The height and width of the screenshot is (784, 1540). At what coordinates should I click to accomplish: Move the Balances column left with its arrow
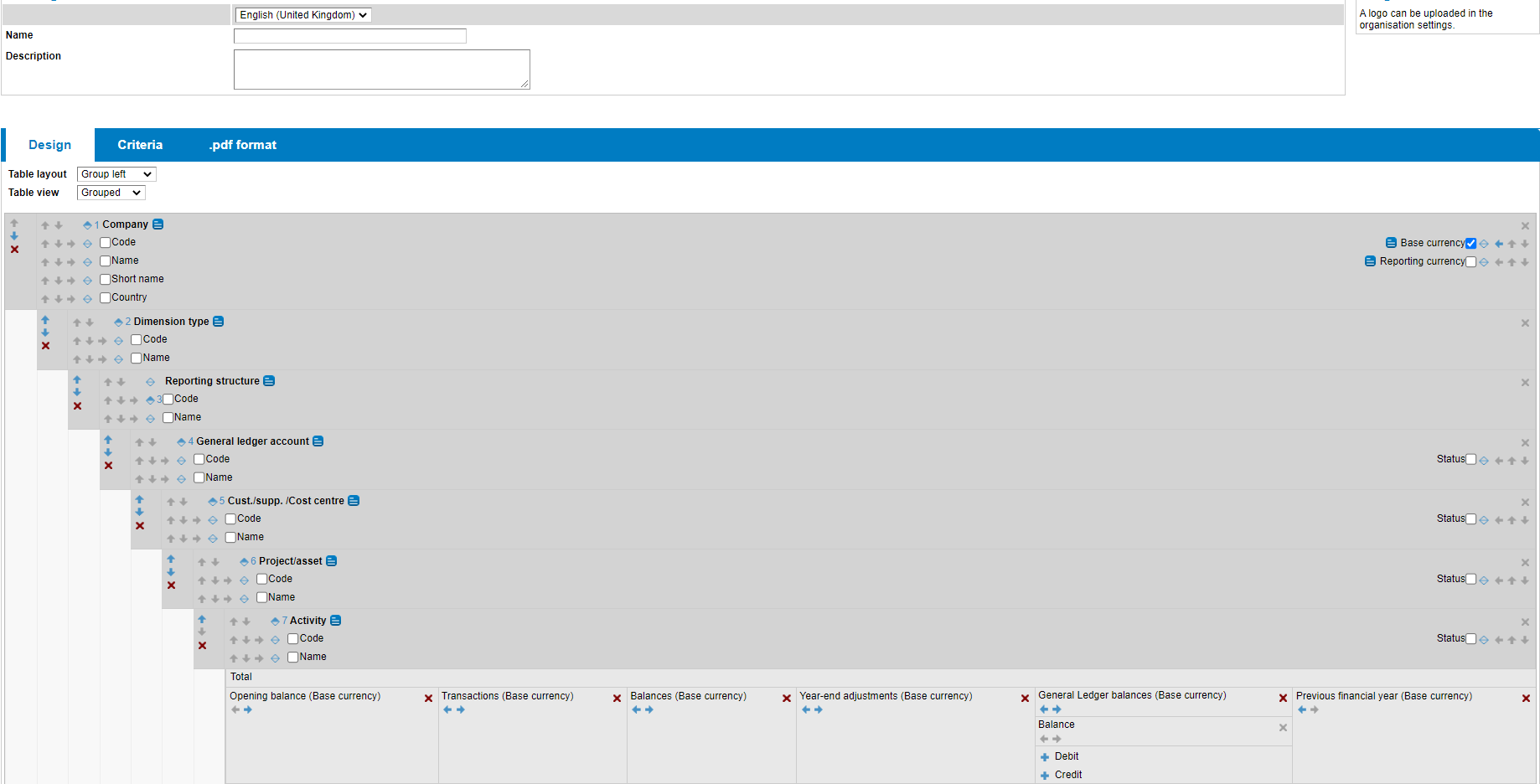point(636,710)
